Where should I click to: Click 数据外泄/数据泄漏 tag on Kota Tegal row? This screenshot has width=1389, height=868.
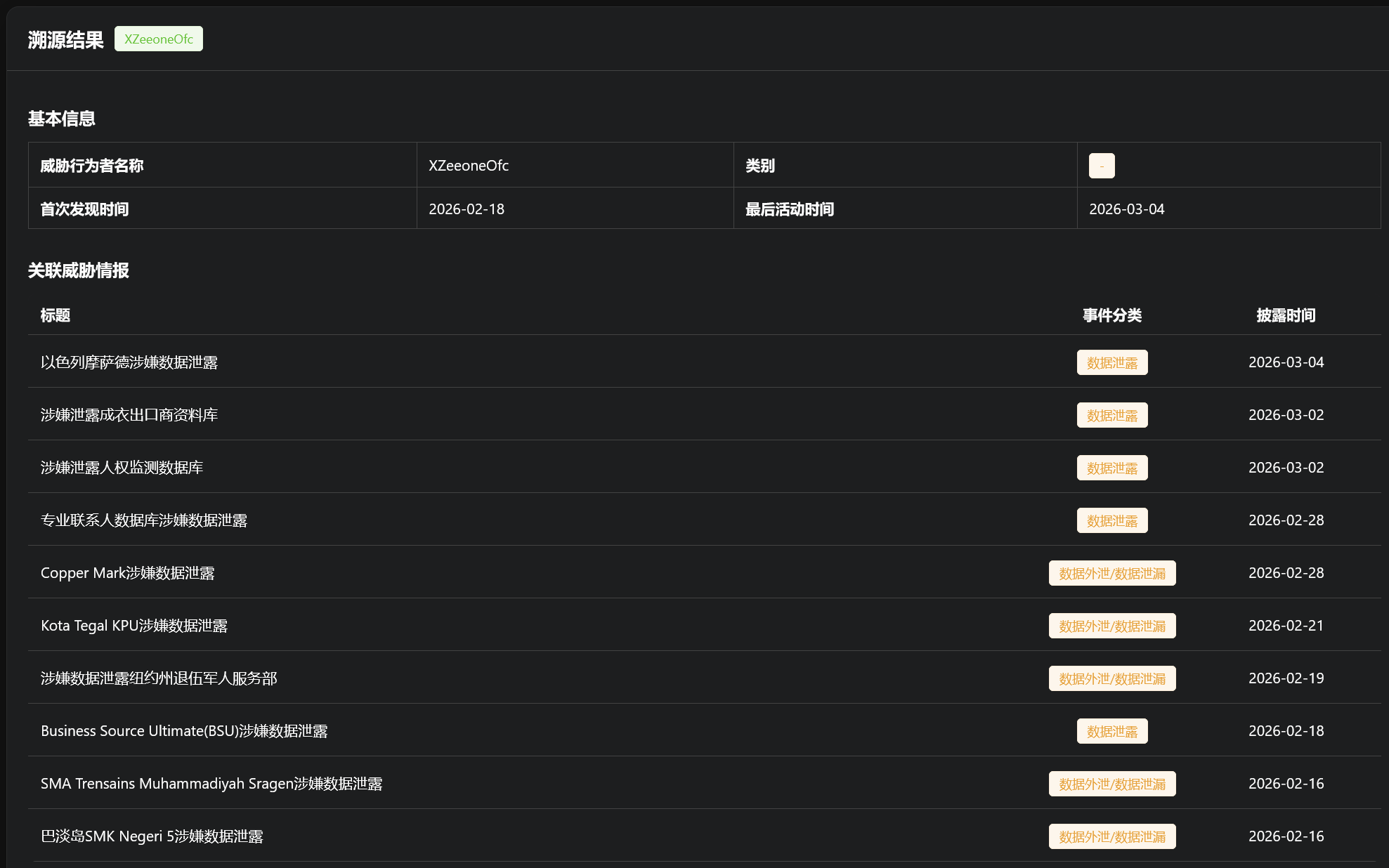pyautogui.click(x=1111, y=626)
